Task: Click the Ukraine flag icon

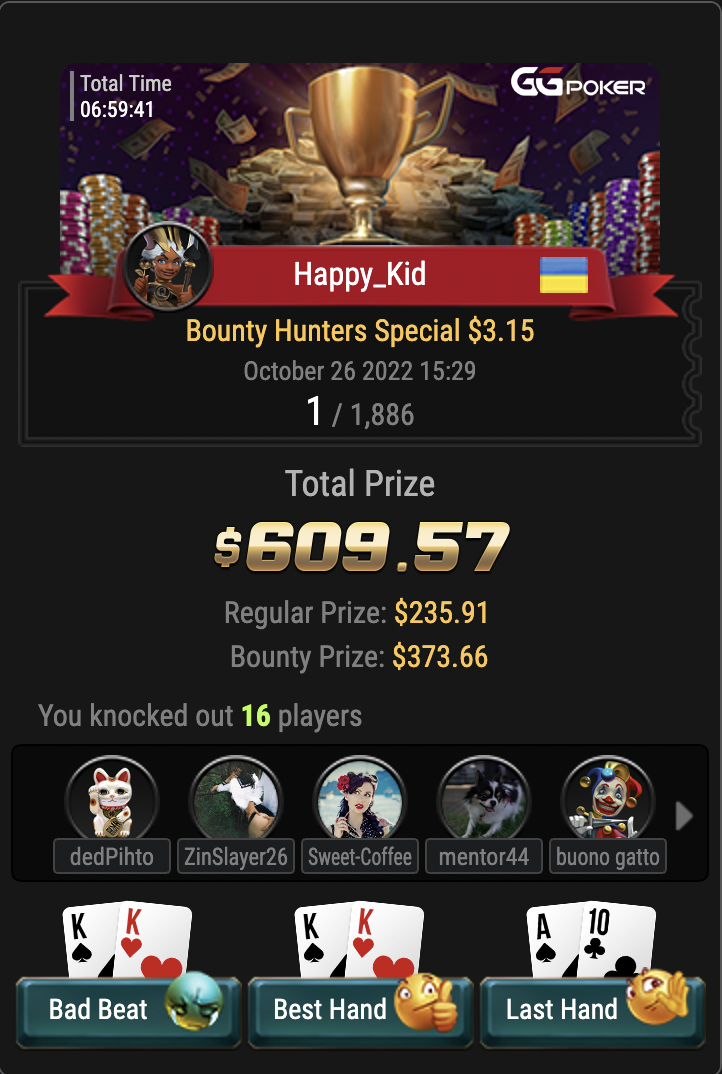Action: click(x=564, y=275)
